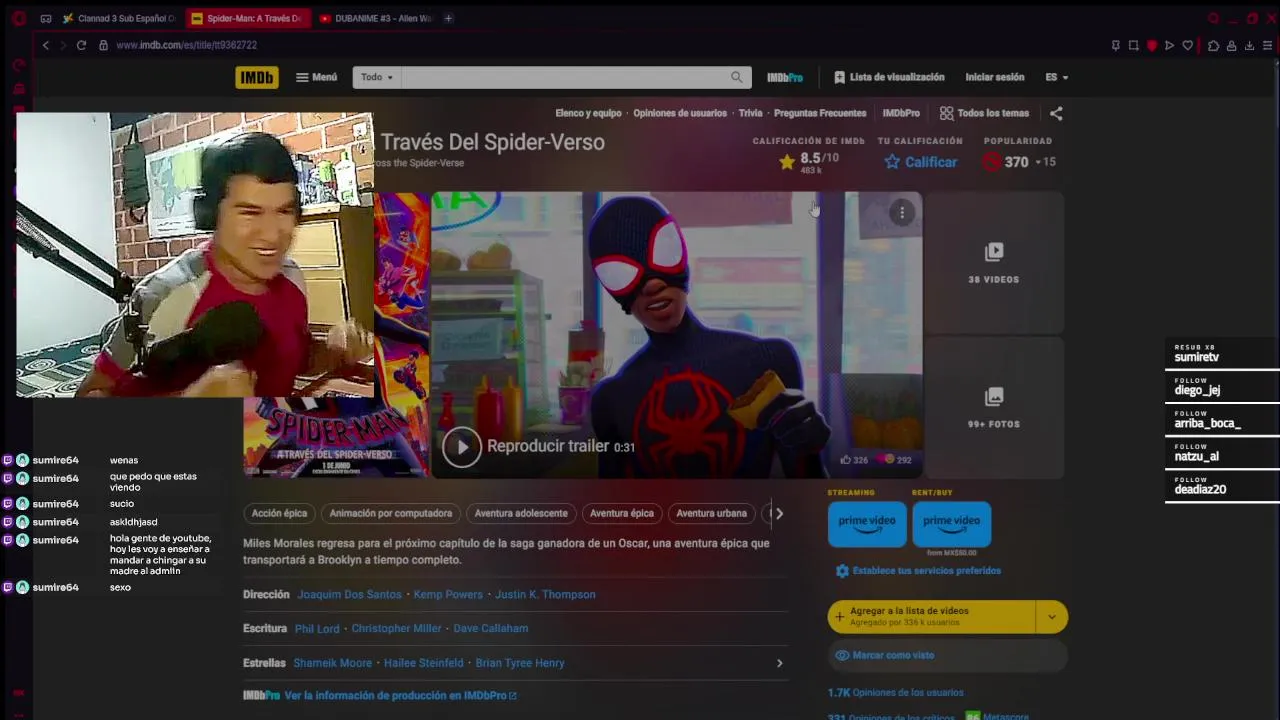The image size is (1280, 720).
Task: Share the title with the share icon
Action: tap(1056, 113)
